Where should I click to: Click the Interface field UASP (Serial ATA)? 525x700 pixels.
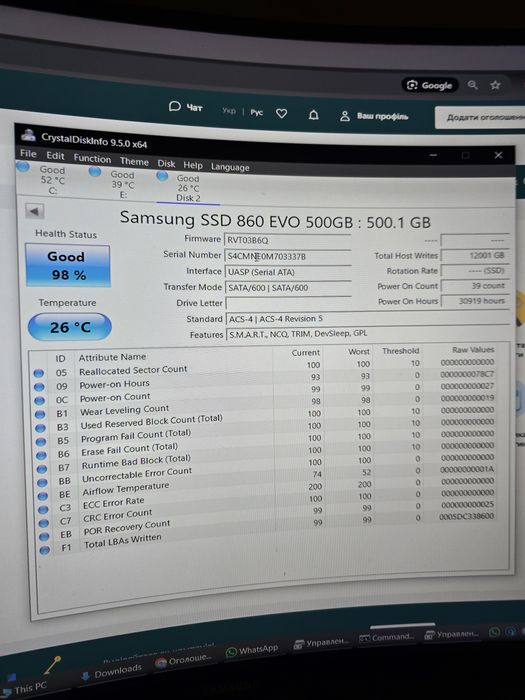(288, 272)
